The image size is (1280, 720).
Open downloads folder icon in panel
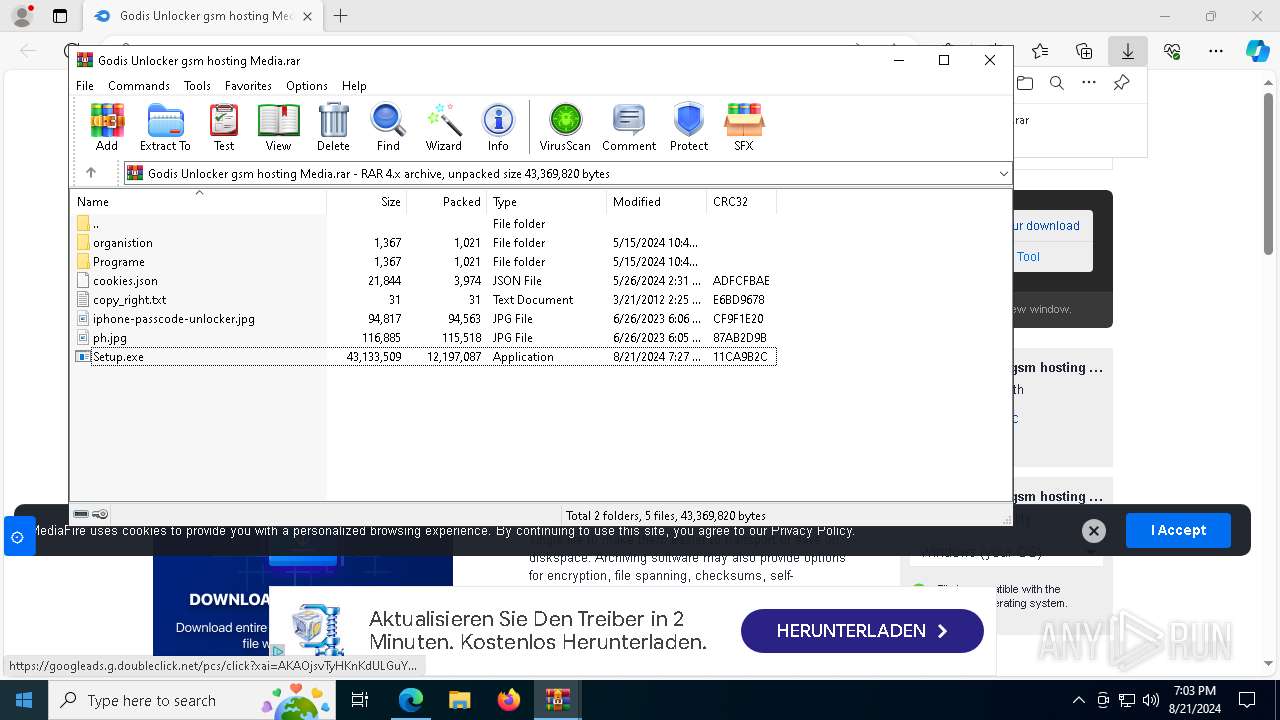(1025, 84)
